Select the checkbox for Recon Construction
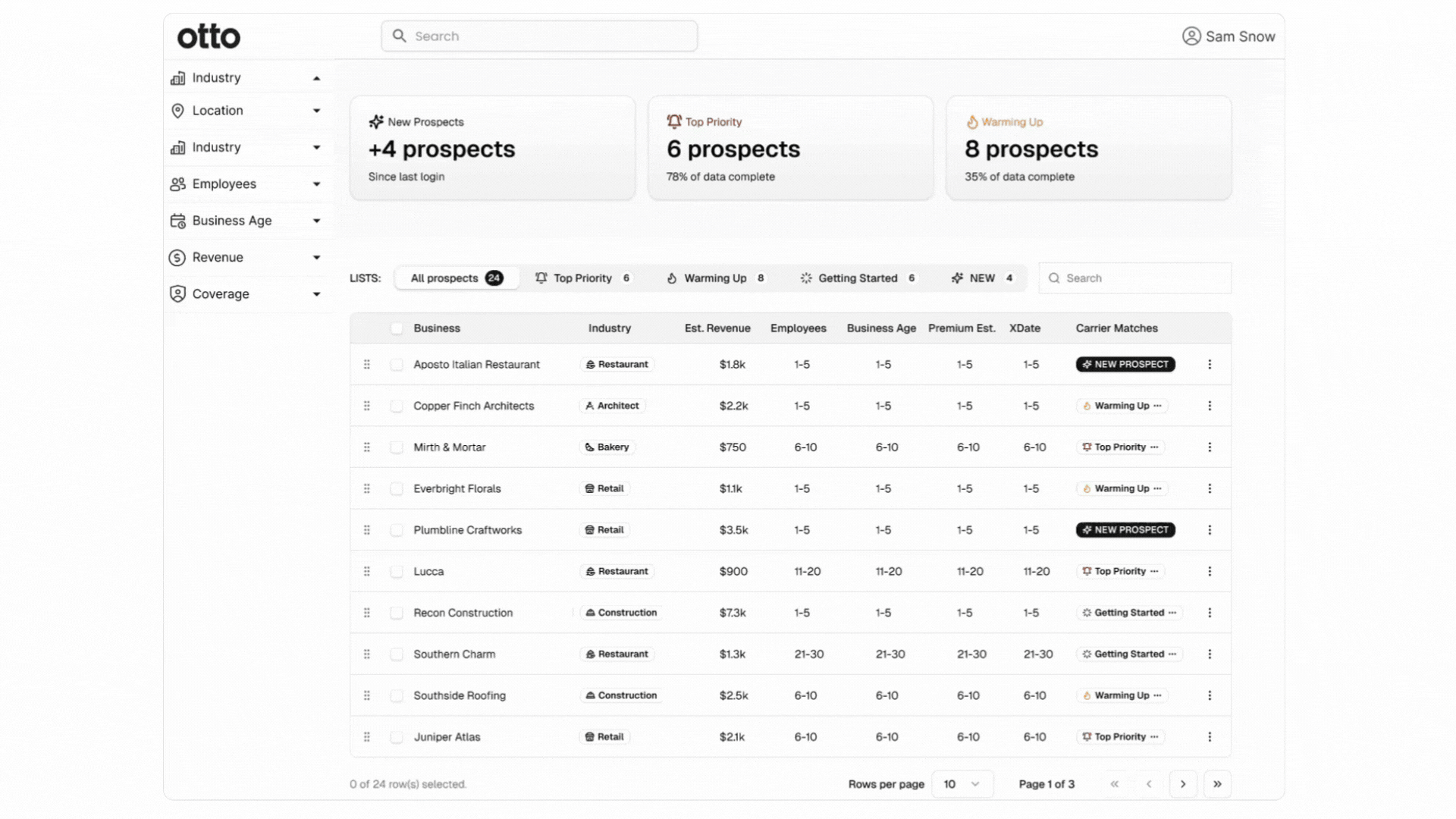1456x819 pixels. click(x=397, y=613)
